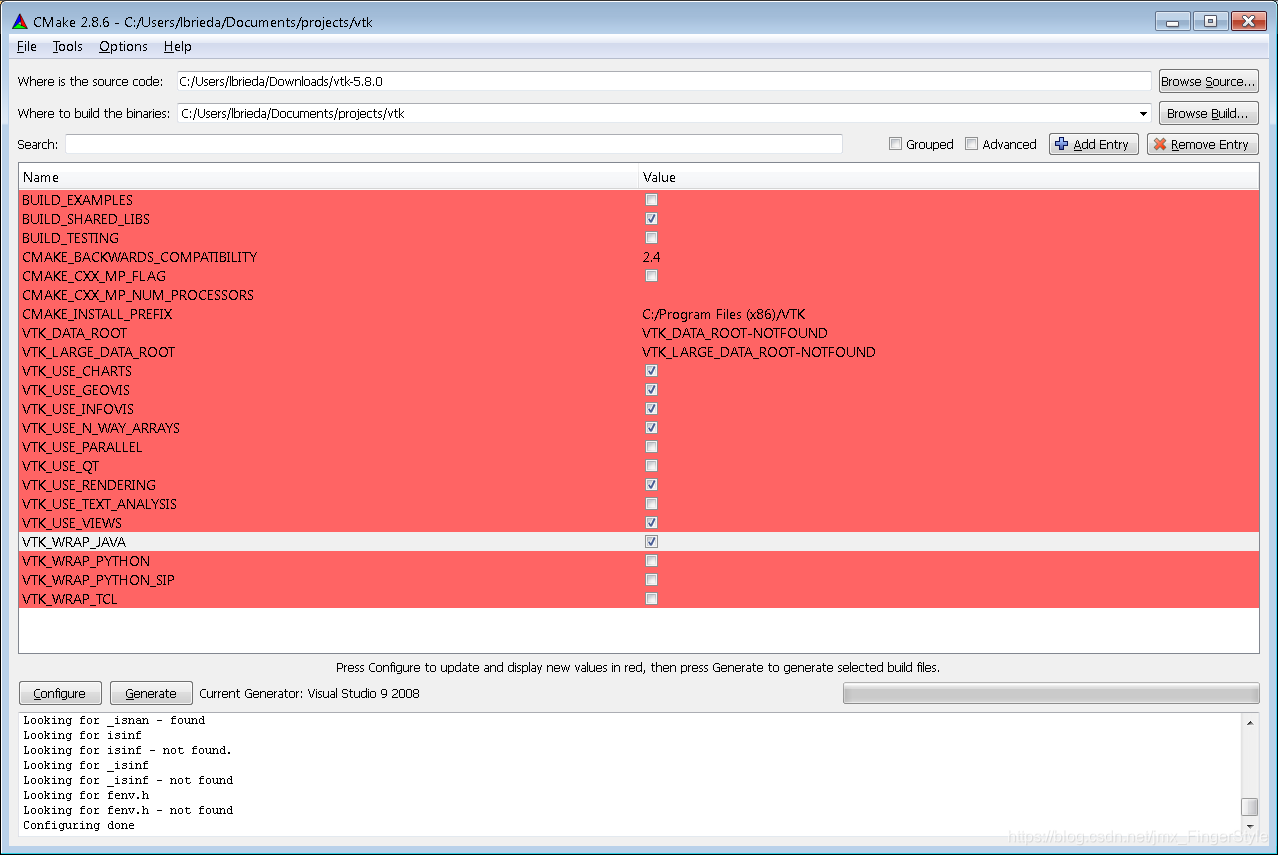Image resolution: width=1278 pixels, height=855 pixels.
Task: Toggle the VTK_USE_PARALLEL checkbox
Action: coord(651,447)
